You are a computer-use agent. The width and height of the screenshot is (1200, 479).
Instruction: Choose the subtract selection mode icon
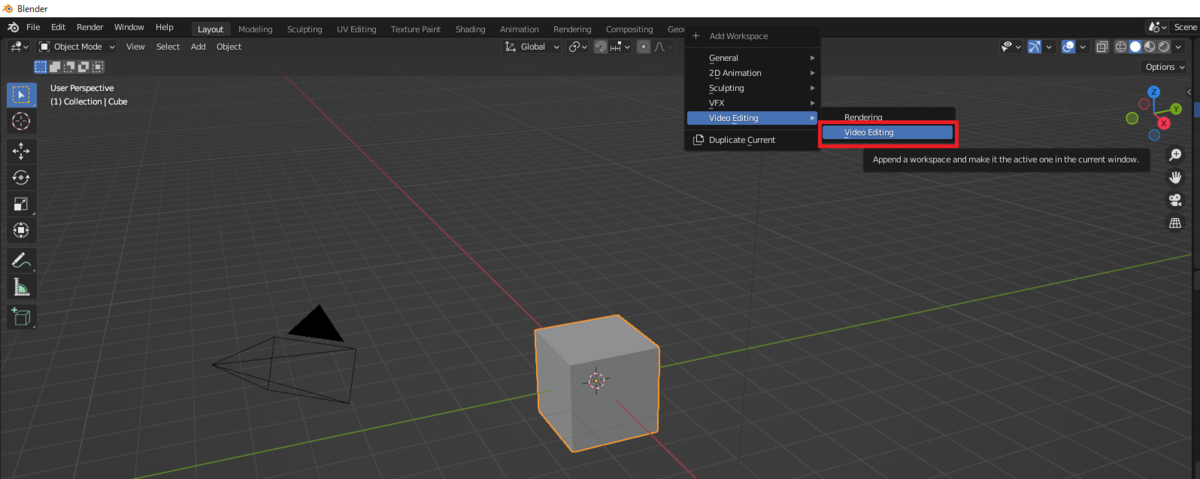[70, 67]
